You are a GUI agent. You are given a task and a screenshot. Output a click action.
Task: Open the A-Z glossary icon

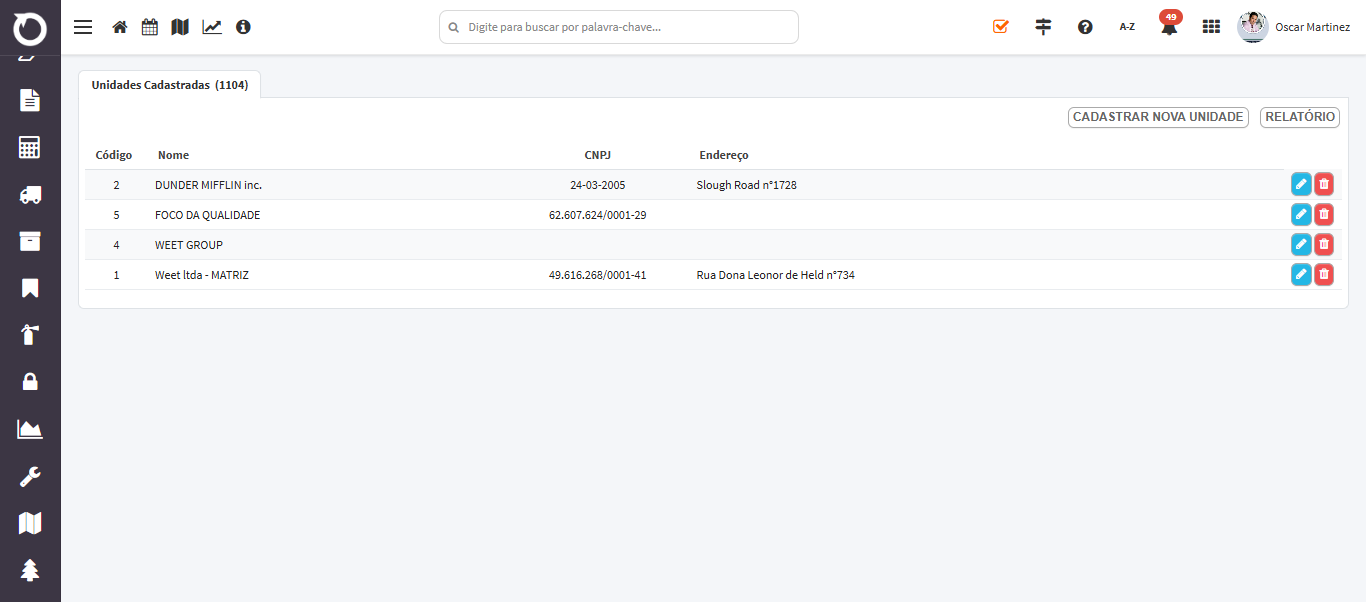[1127, 27]
